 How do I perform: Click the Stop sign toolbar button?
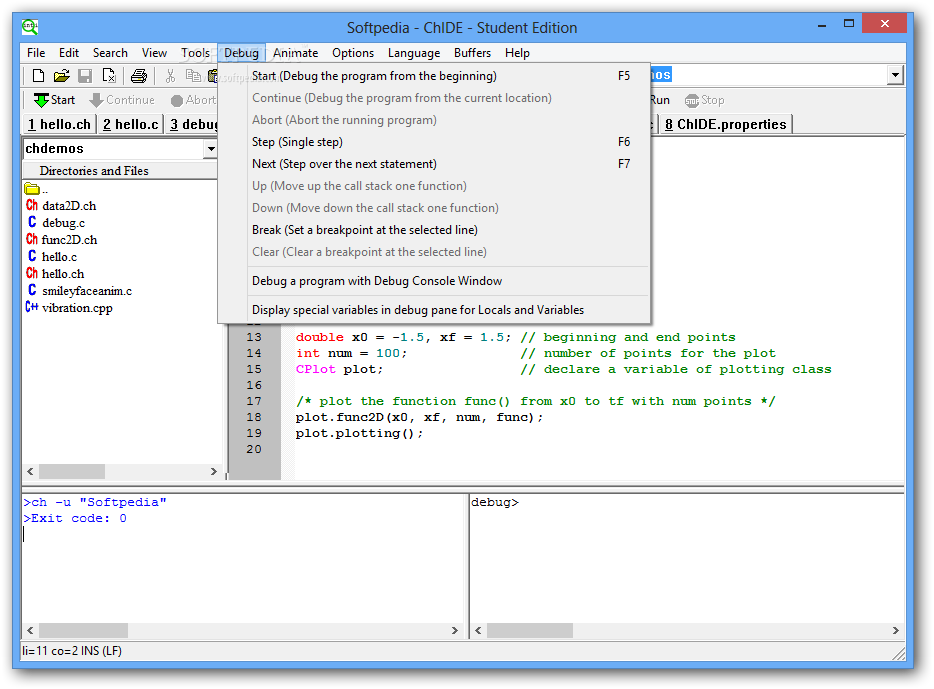click(704, 100)
